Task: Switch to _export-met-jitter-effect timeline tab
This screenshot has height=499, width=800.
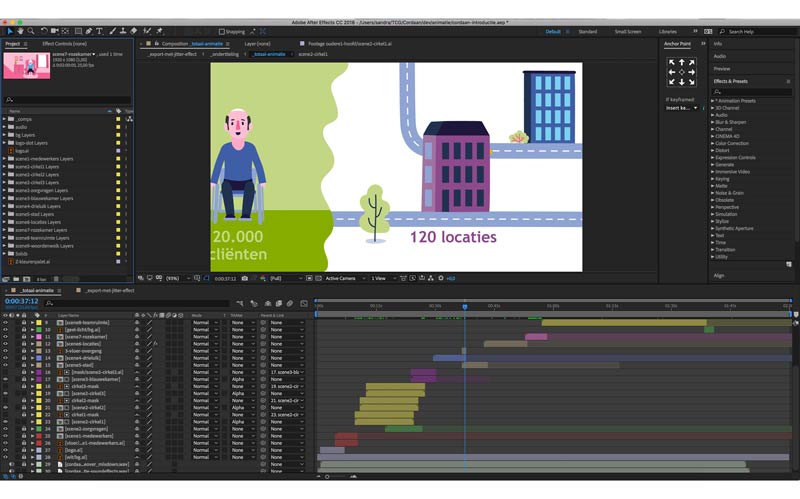Action: click(109, 290)
